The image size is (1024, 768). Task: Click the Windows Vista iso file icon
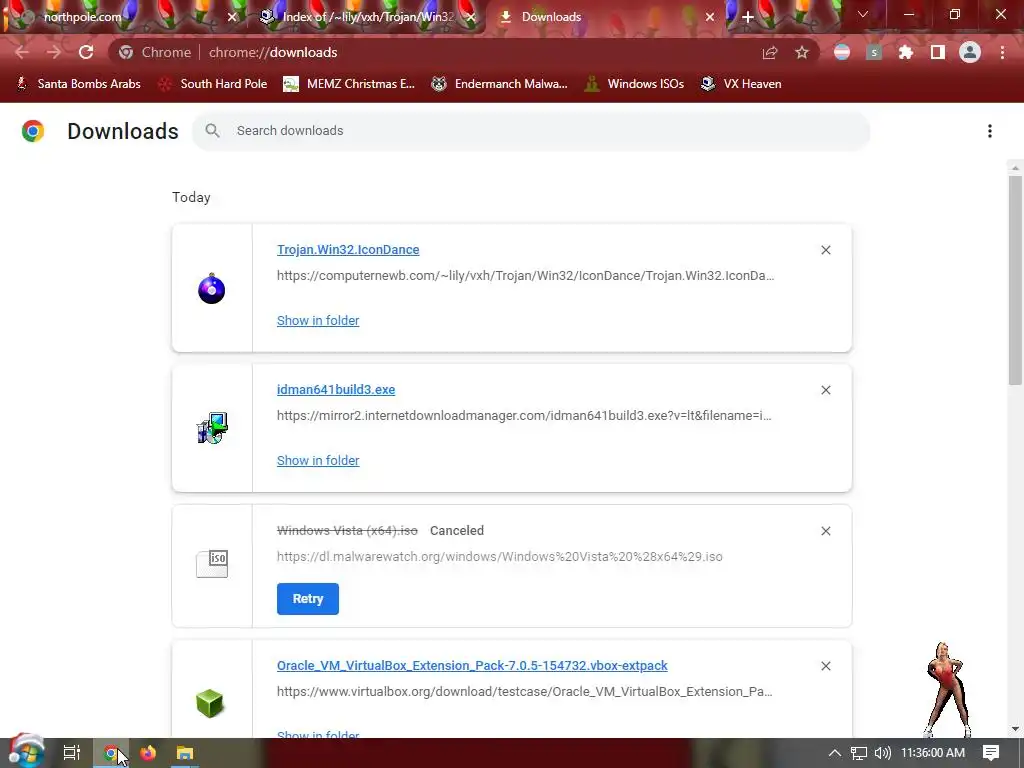212,564
